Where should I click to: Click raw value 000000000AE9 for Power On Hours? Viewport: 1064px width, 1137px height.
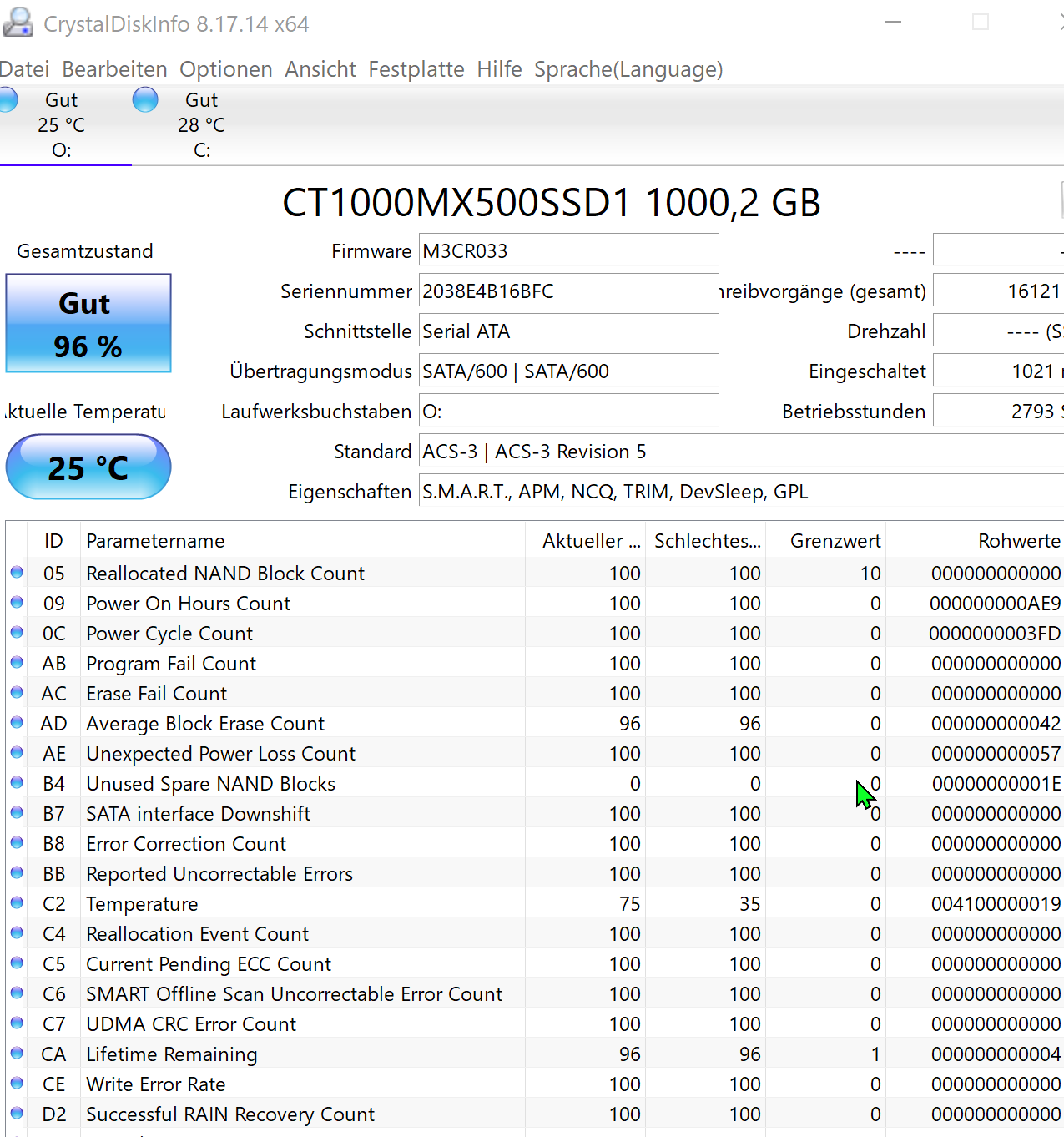(x=995, y=604)
